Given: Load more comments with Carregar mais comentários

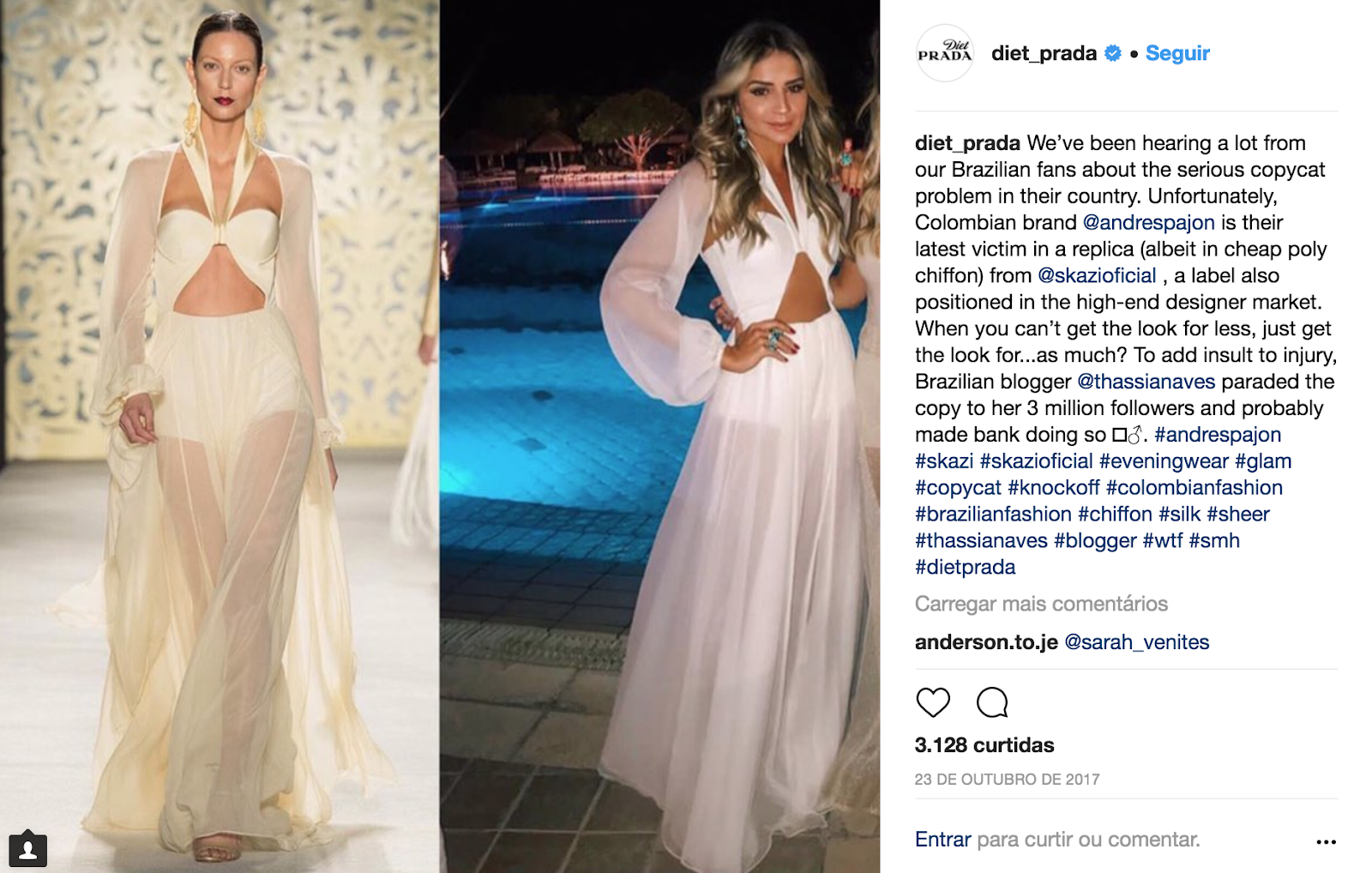Looking at the screenshot, I should tap(1041, 604).
